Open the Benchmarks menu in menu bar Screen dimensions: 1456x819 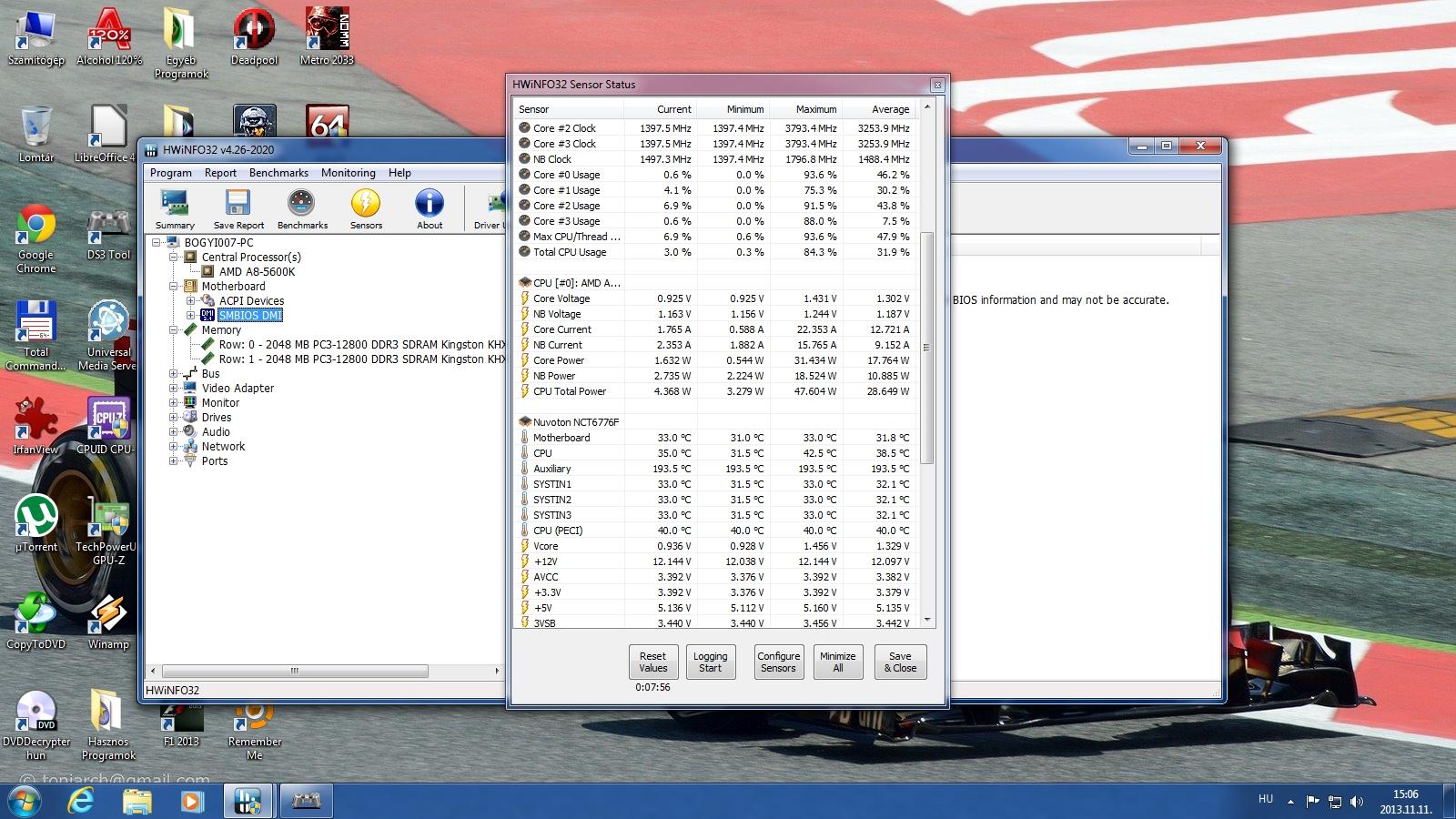(x=278, y=173)
